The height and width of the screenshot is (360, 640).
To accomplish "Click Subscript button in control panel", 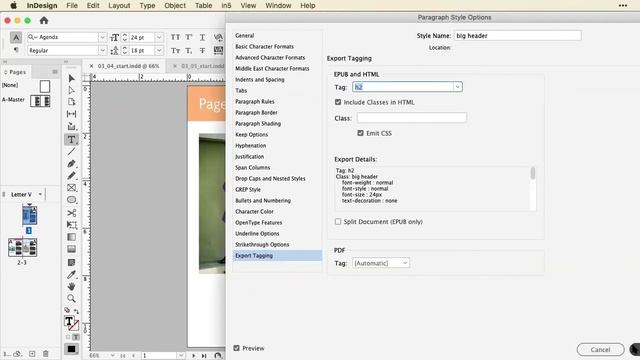I will [x=189, y=51].
